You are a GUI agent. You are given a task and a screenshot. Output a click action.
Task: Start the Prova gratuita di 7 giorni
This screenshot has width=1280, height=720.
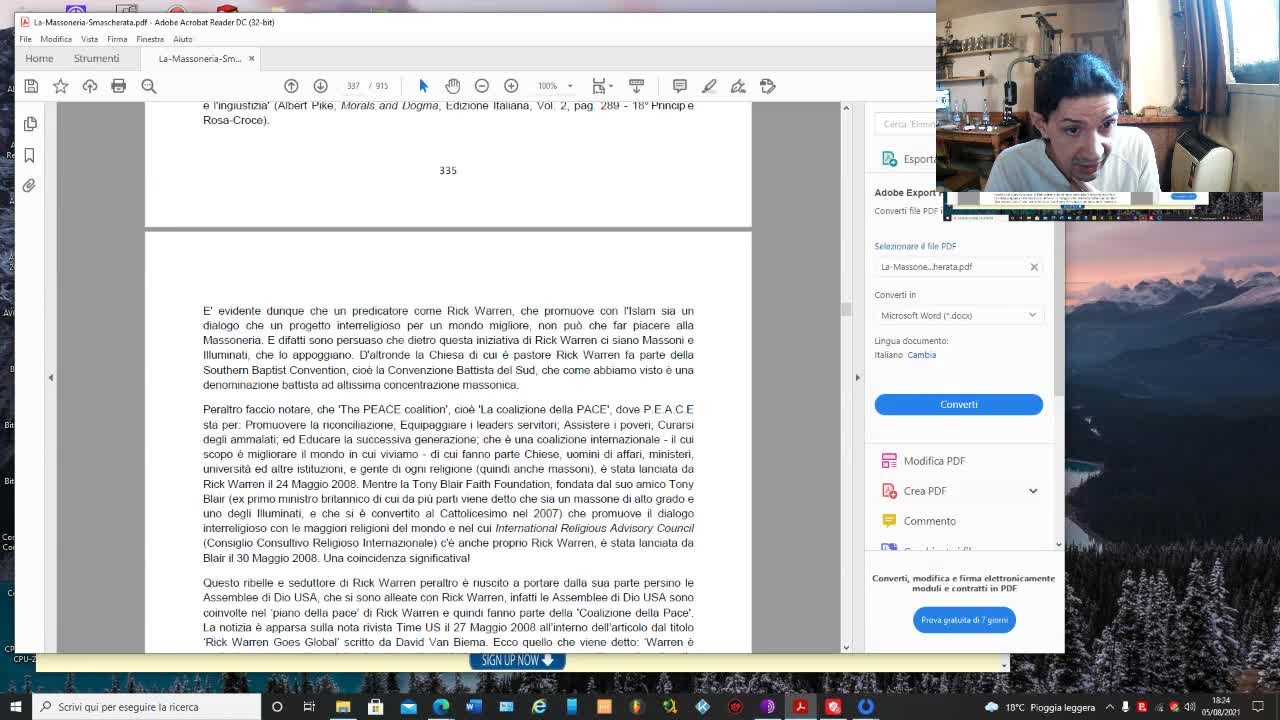[964, 620]
